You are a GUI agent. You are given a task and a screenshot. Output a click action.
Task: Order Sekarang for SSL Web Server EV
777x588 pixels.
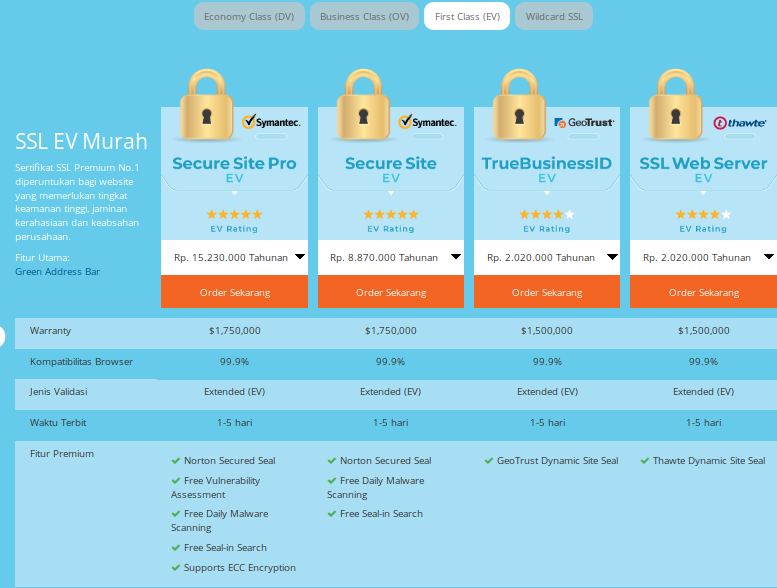click(x=703, y=292)
